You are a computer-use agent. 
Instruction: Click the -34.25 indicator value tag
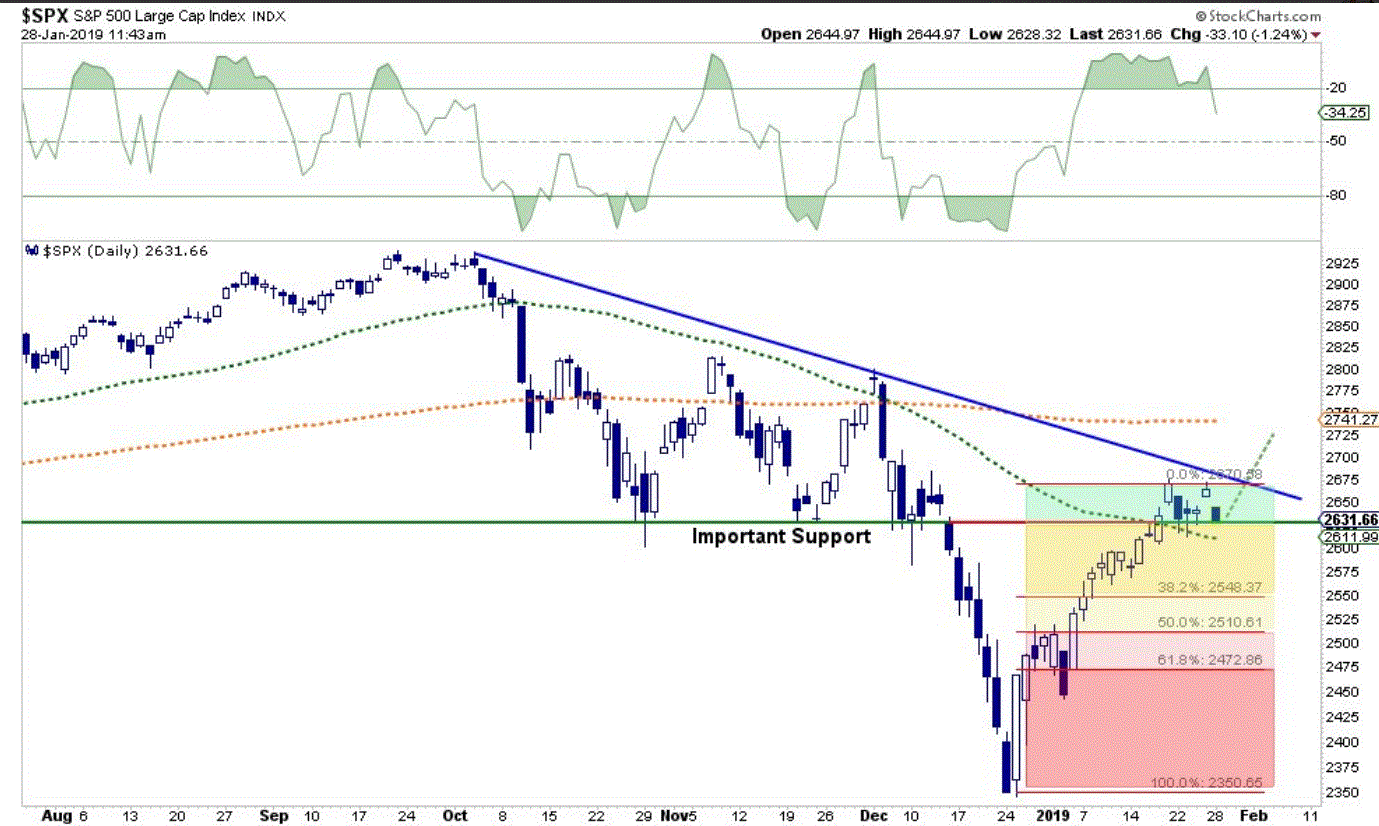[x=1348, y=114]
